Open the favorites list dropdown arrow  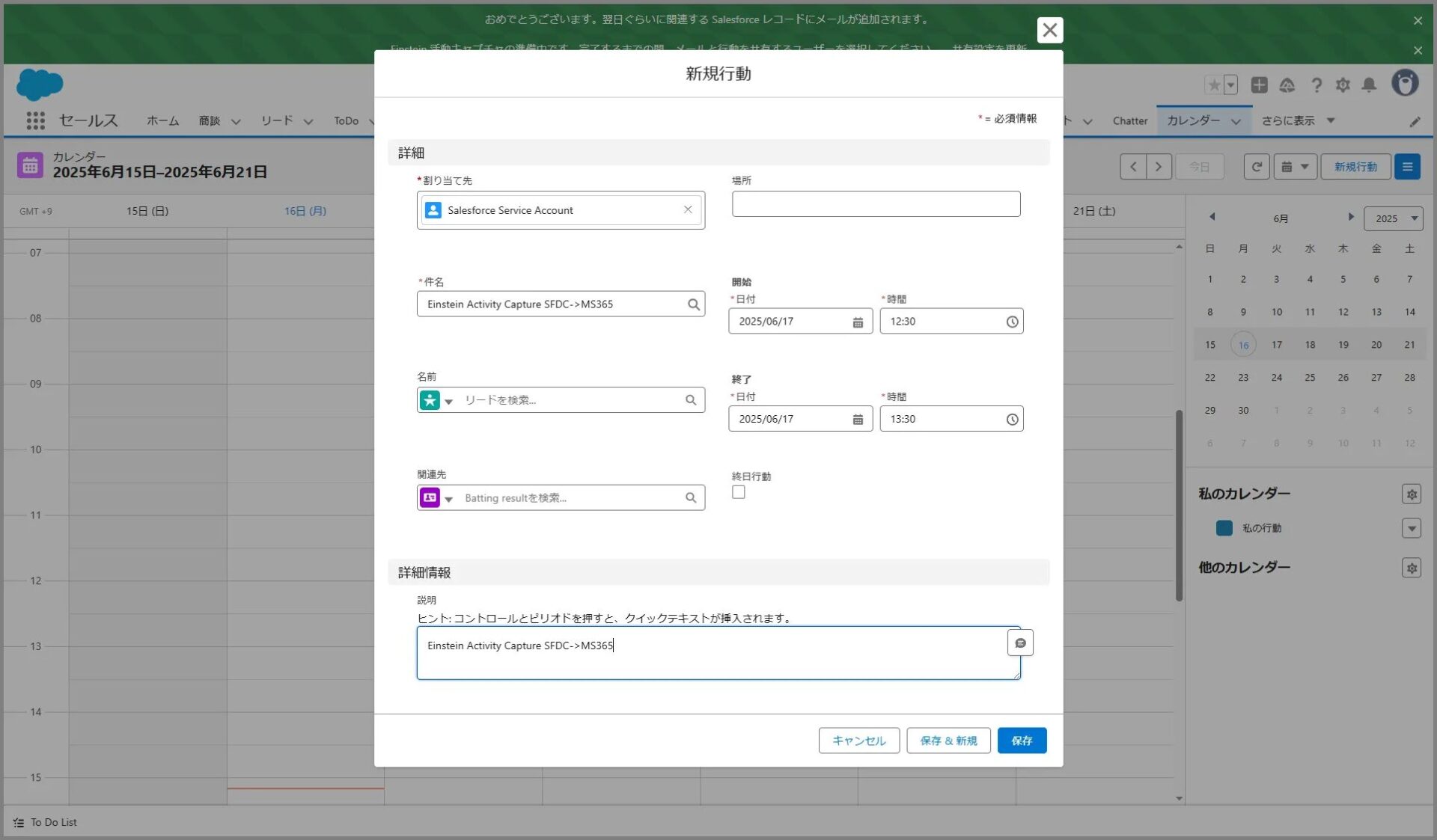coord(1230,85)
